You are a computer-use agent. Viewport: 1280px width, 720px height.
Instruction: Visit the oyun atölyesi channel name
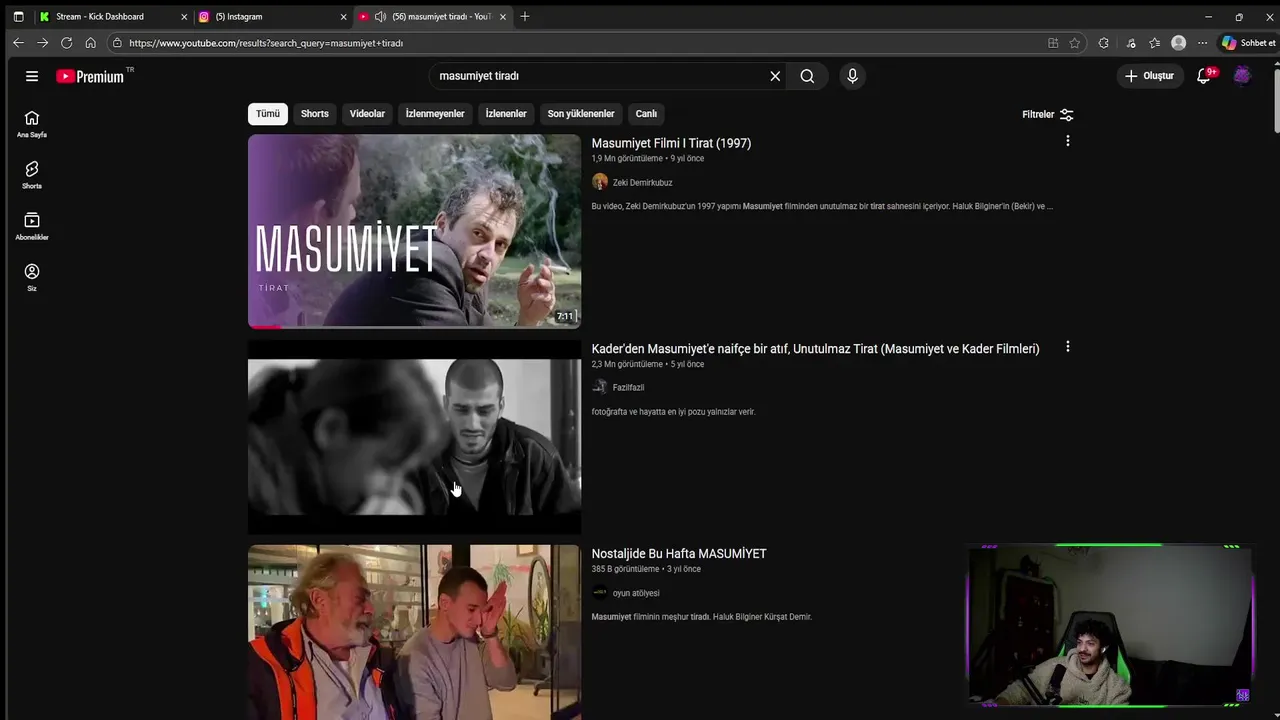pyautogui.click(x=636, y=593)
